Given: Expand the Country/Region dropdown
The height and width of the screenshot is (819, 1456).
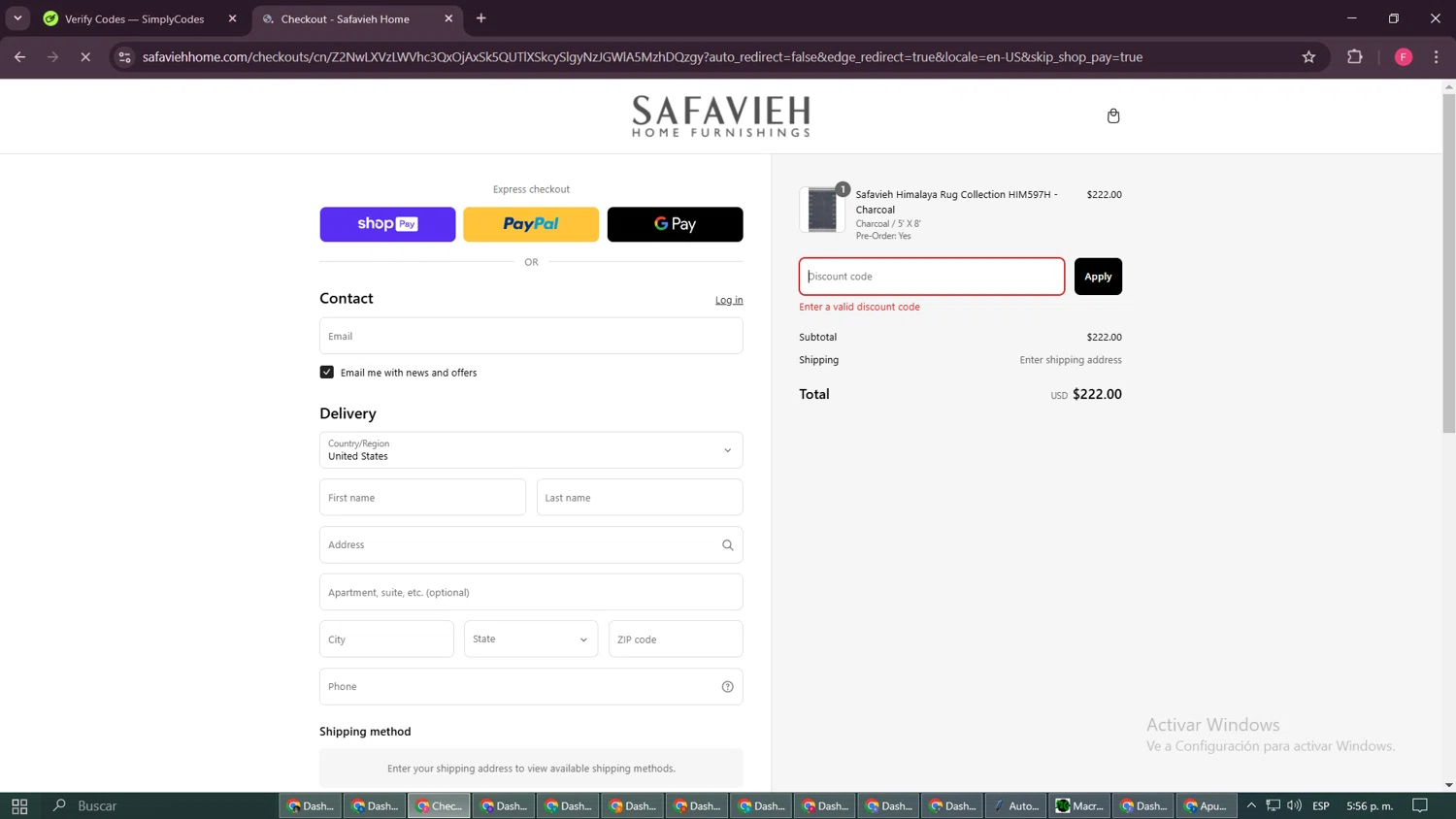Looking at the screenshot, I should click(531, 450).
